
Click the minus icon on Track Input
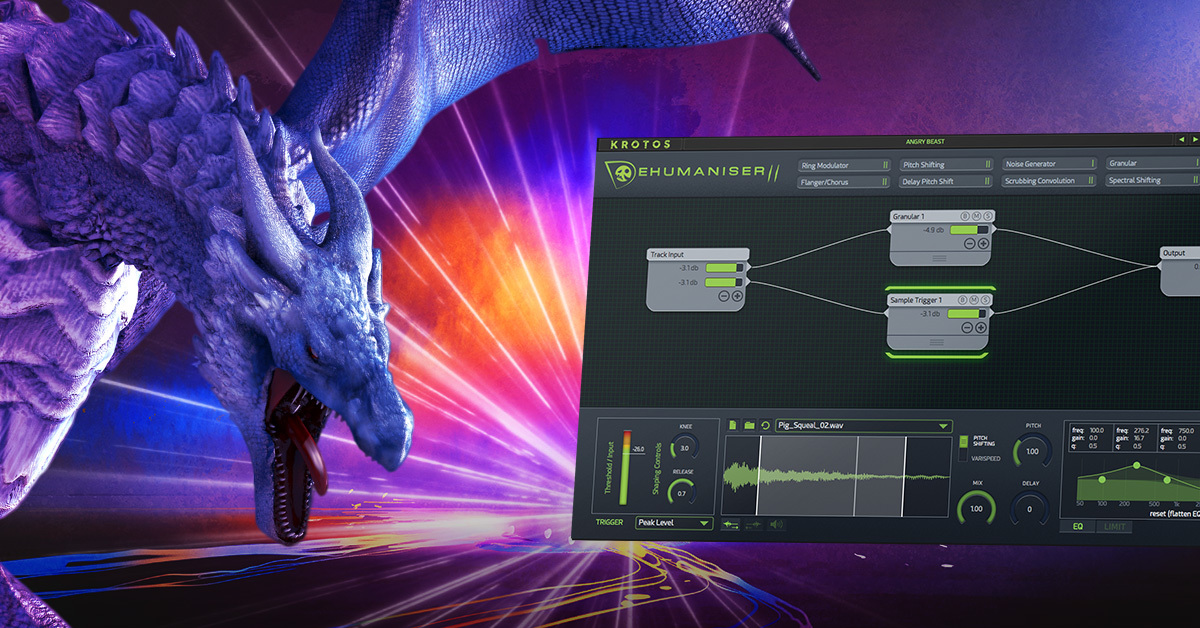click(x=724, y=296)
